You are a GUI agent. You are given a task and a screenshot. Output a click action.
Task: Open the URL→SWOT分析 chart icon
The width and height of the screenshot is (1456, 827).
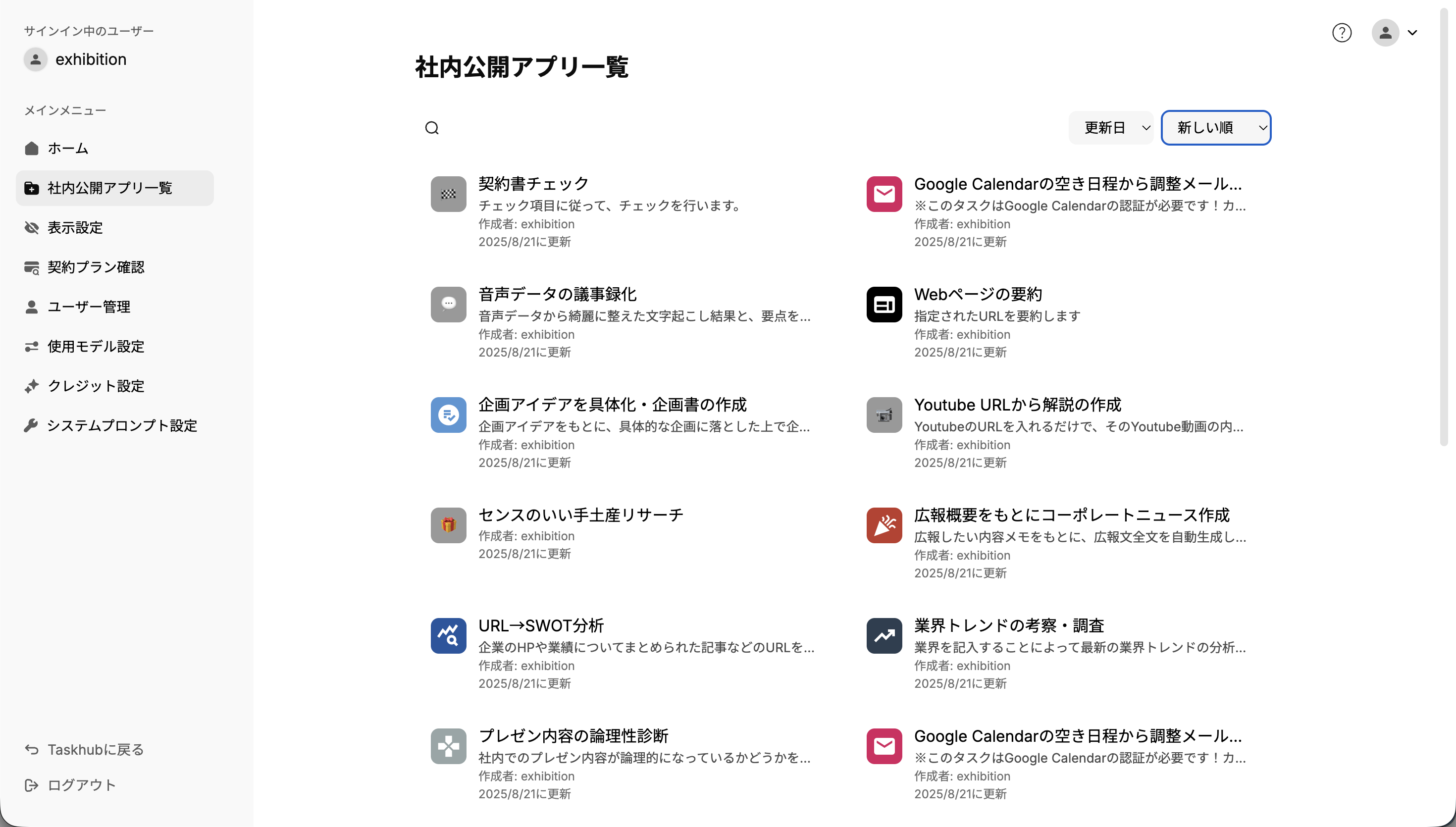448,636
